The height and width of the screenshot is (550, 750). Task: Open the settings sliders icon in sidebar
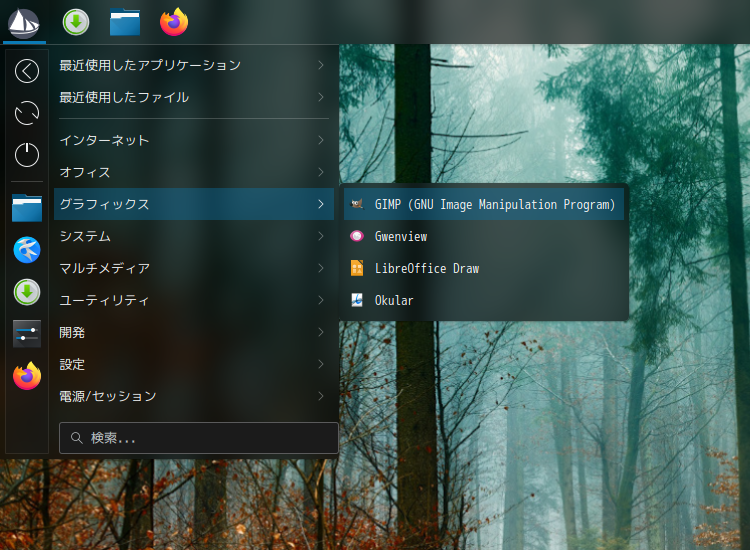tap(27, 333)
